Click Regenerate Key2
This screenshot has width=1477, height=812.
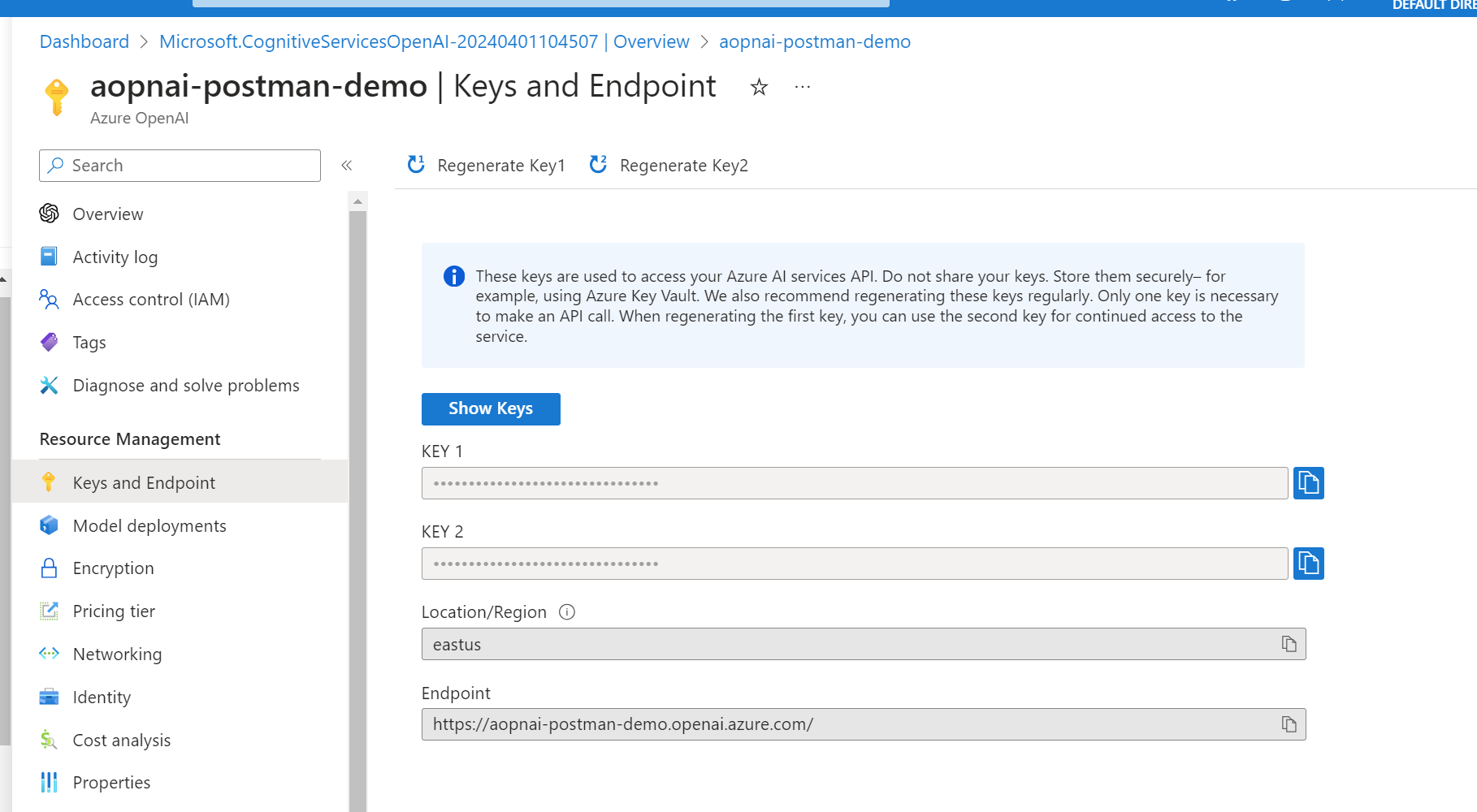pos(669,166)
